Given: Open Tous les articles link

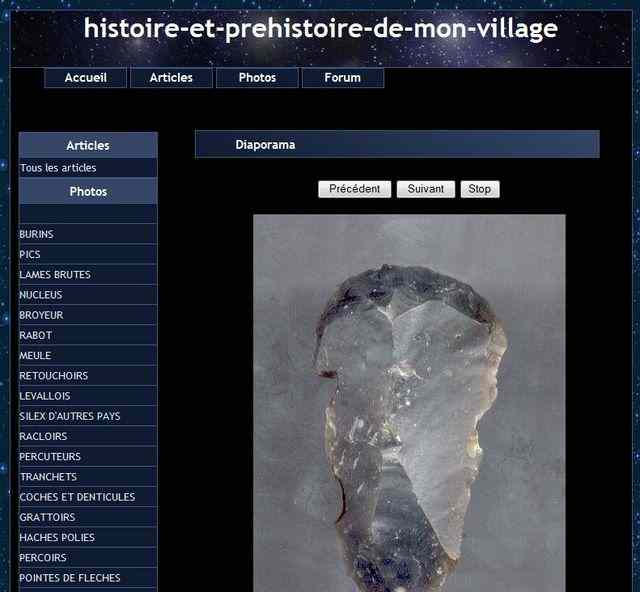Looking at the screenshot, I should 58,168.
